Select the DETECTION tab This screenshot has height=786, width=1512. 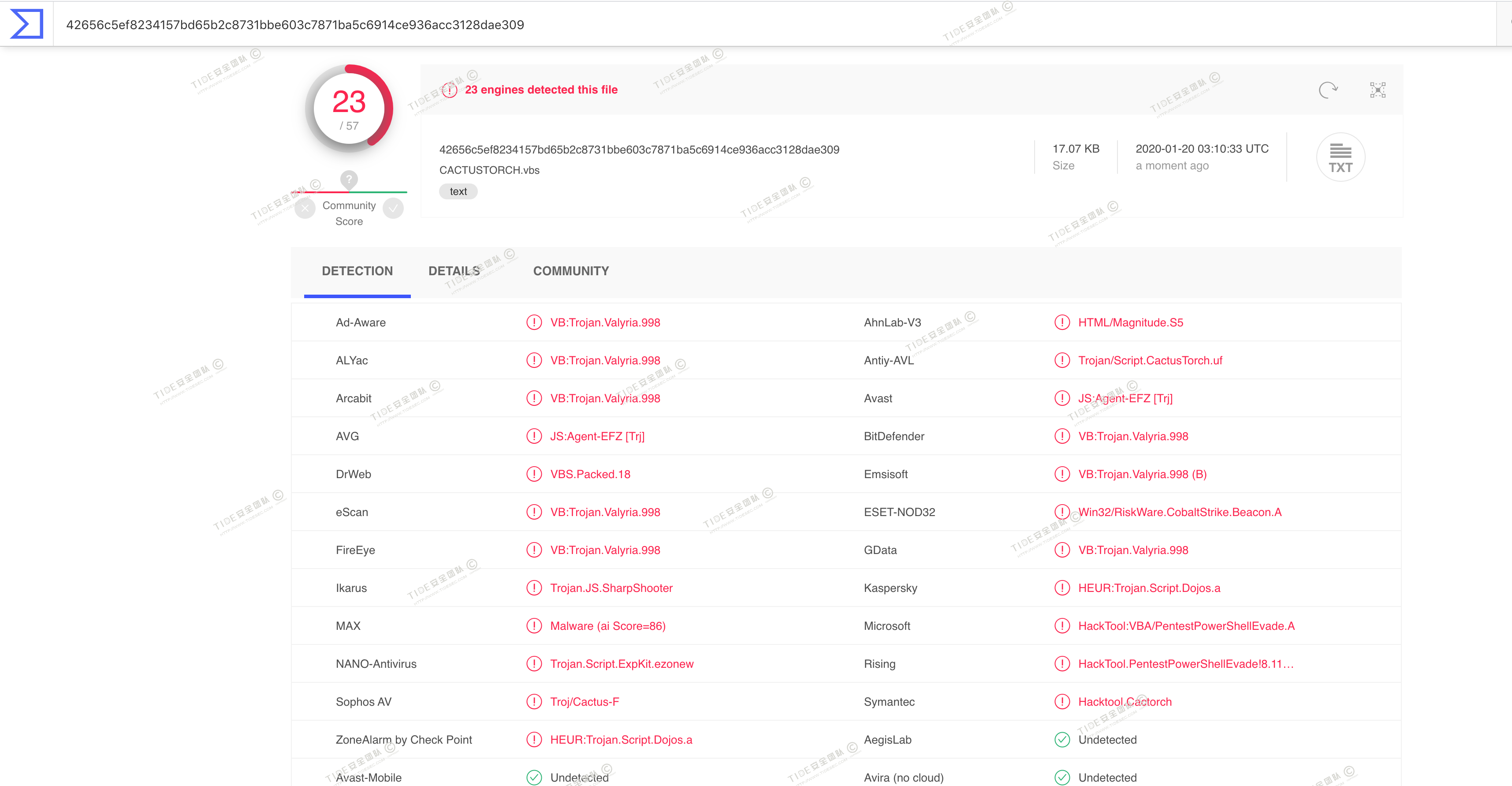pos(357,271)
